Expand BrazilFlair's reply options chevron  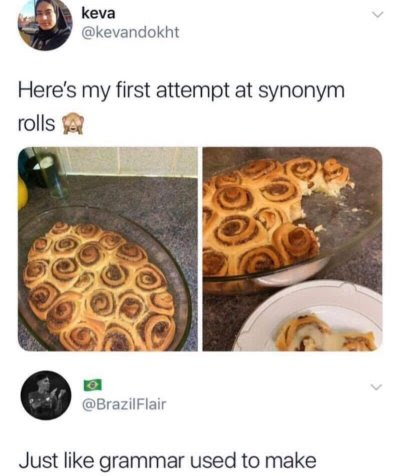376,387
